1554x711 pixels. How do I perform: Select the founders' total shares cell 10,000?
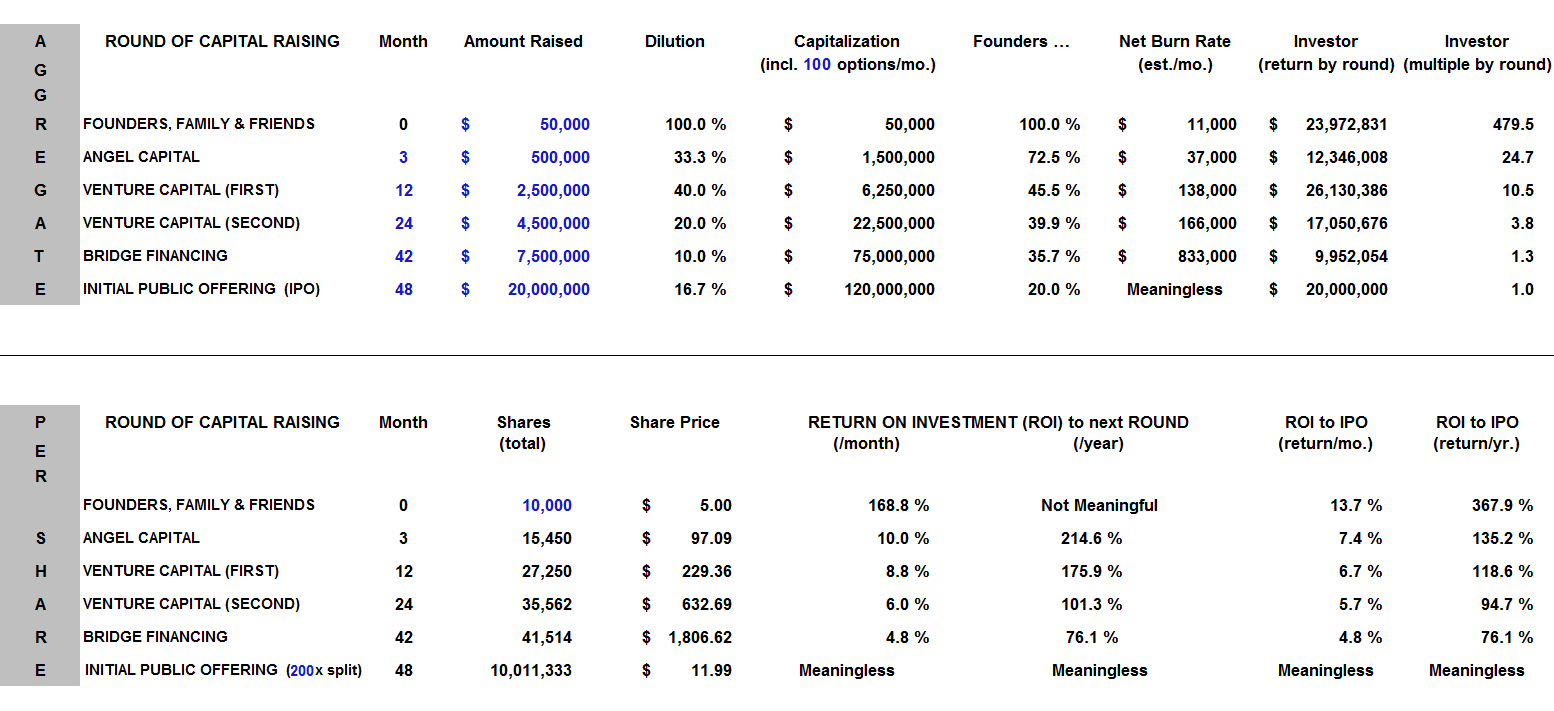[x=546, y=505]
